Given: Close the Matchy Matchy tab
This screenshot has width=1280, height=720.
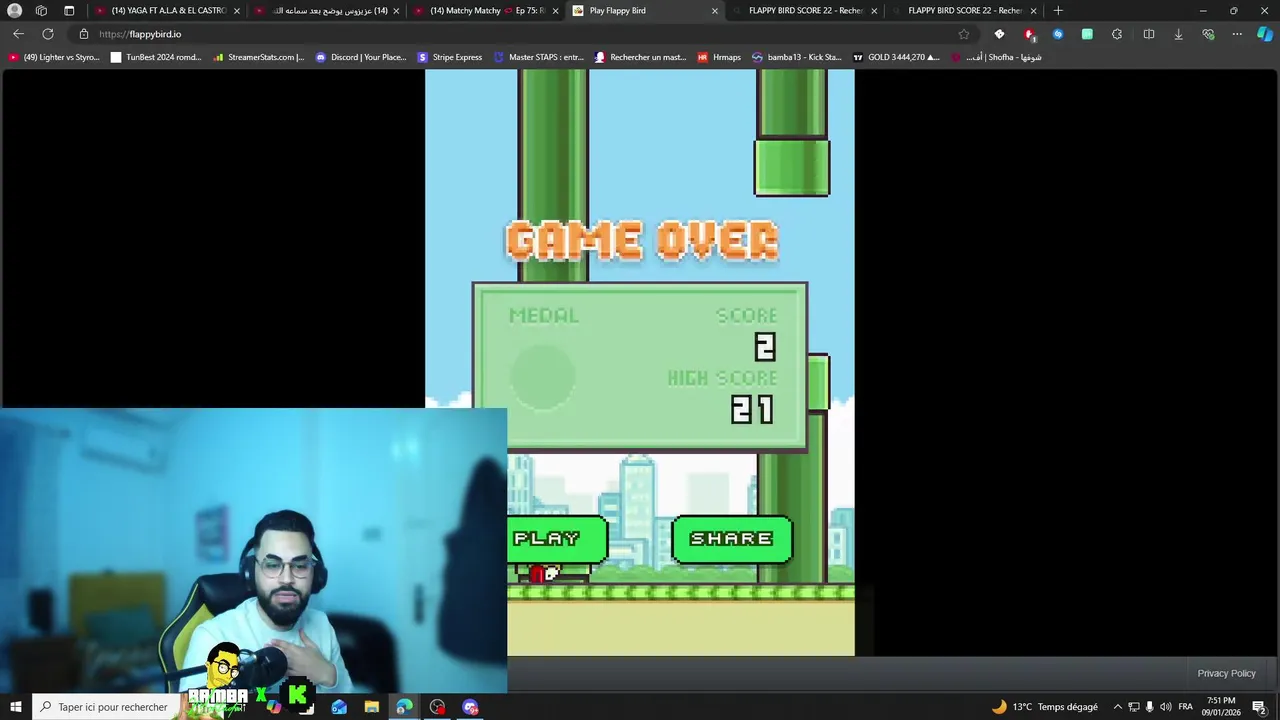Looking at the screenshot, I should coord(555,11).
